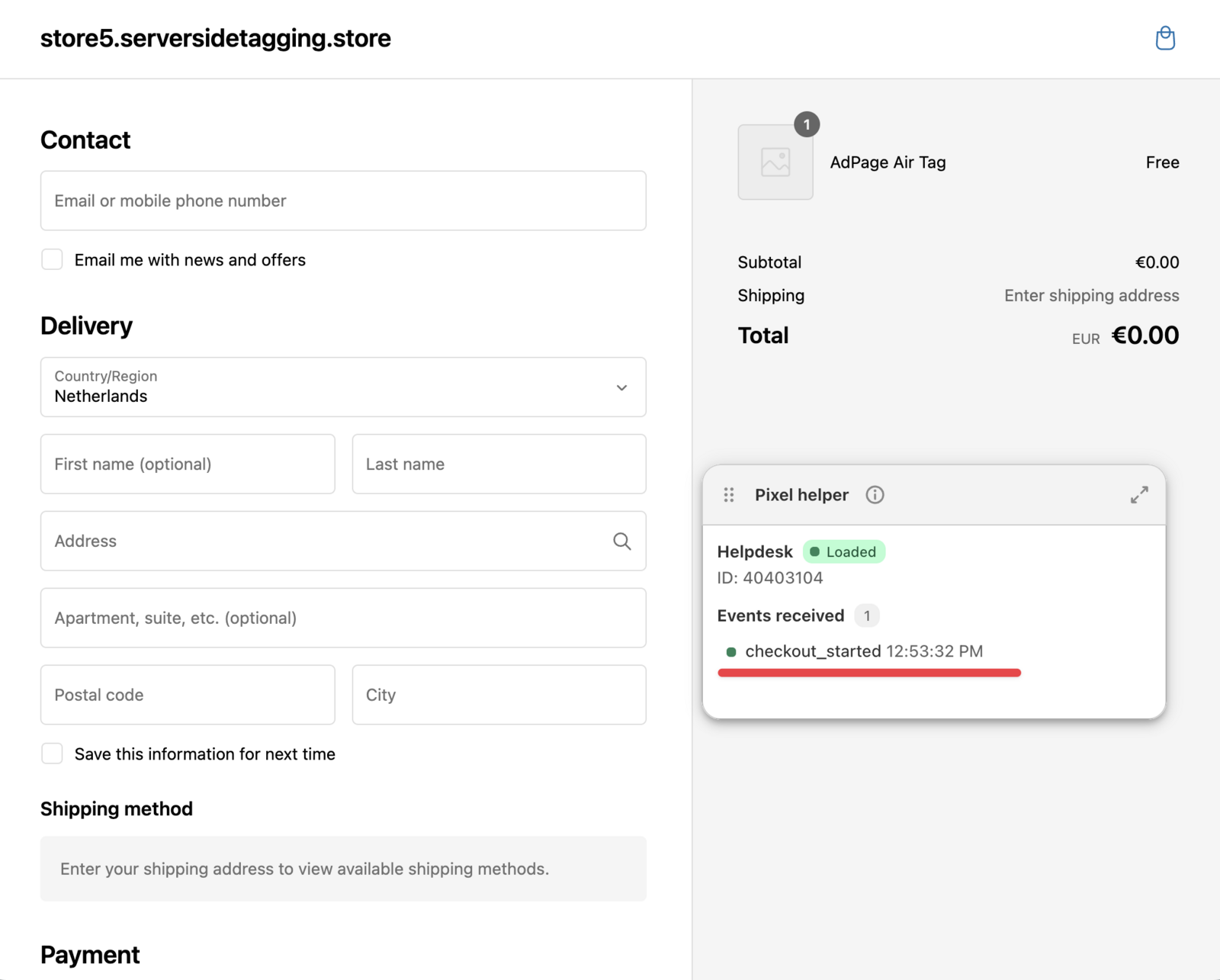Open the shopping bag cart icon

tap(1164, 38)
